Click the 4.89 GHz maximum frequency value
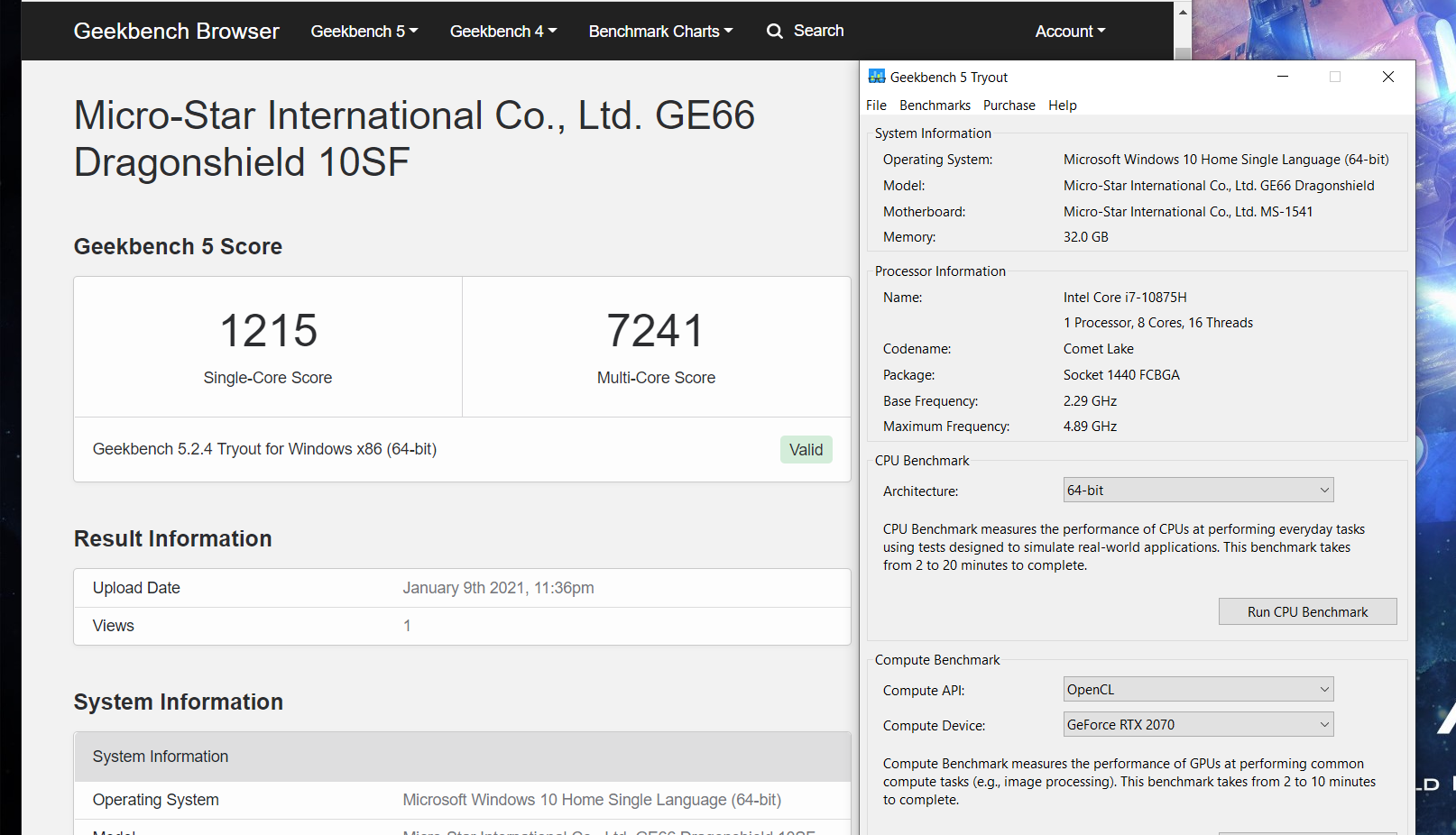 point(1090,427)
